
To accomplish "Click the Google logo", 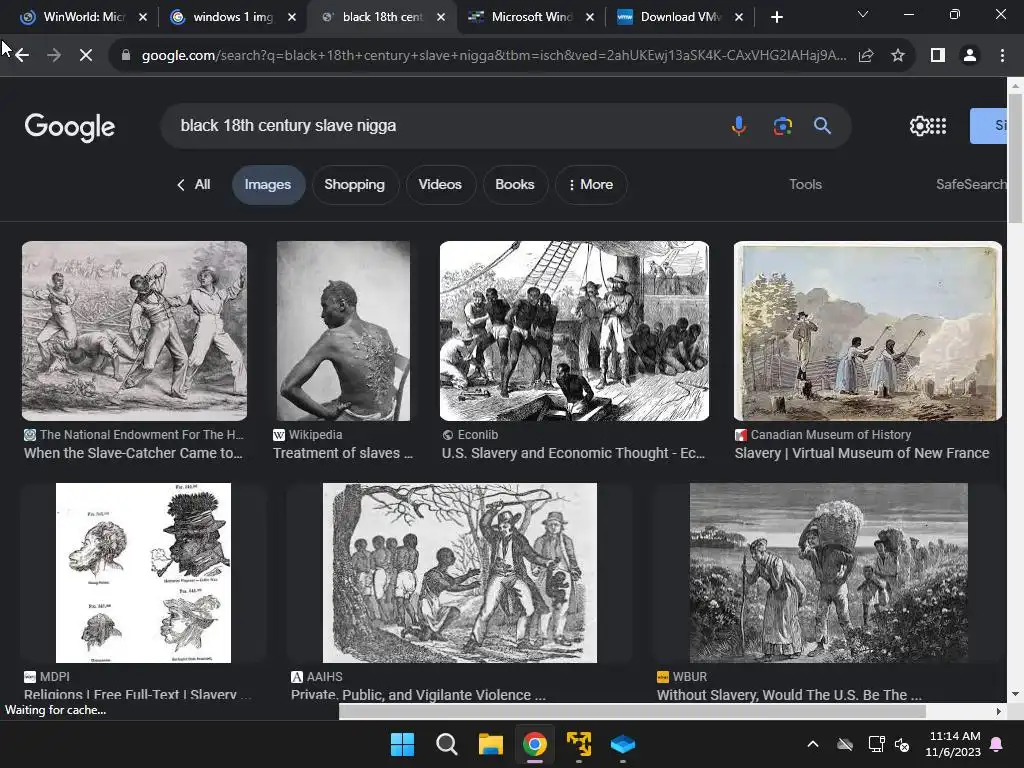I will 70,127.
